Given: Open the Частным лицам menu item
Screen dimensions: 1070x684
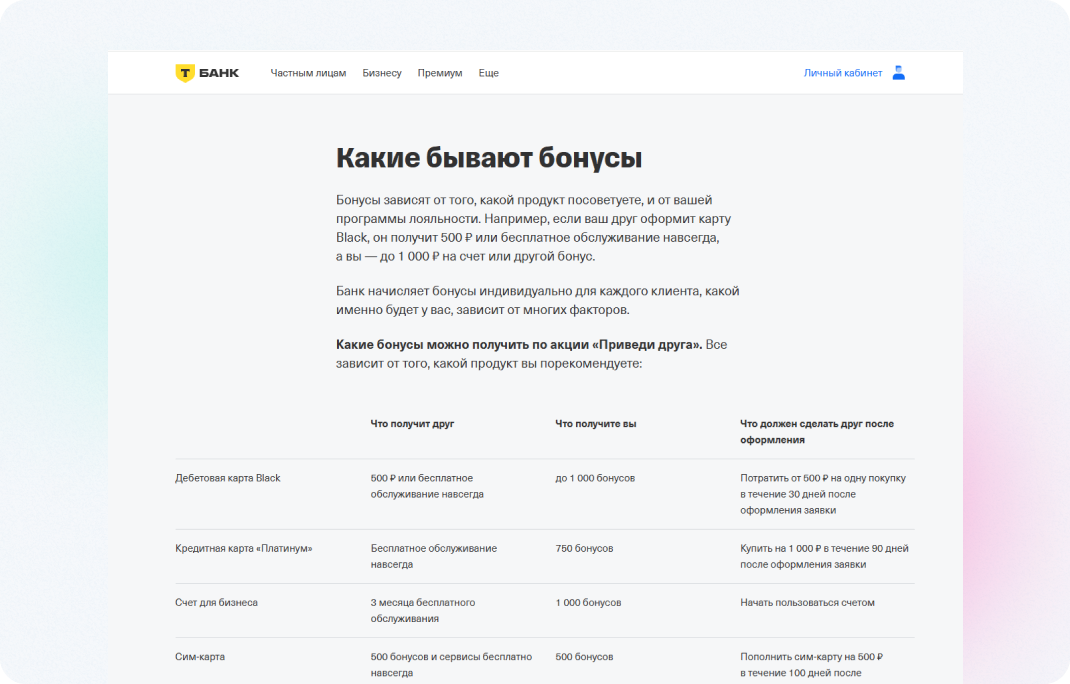Looking at the screenshot, I should [308, 73].
